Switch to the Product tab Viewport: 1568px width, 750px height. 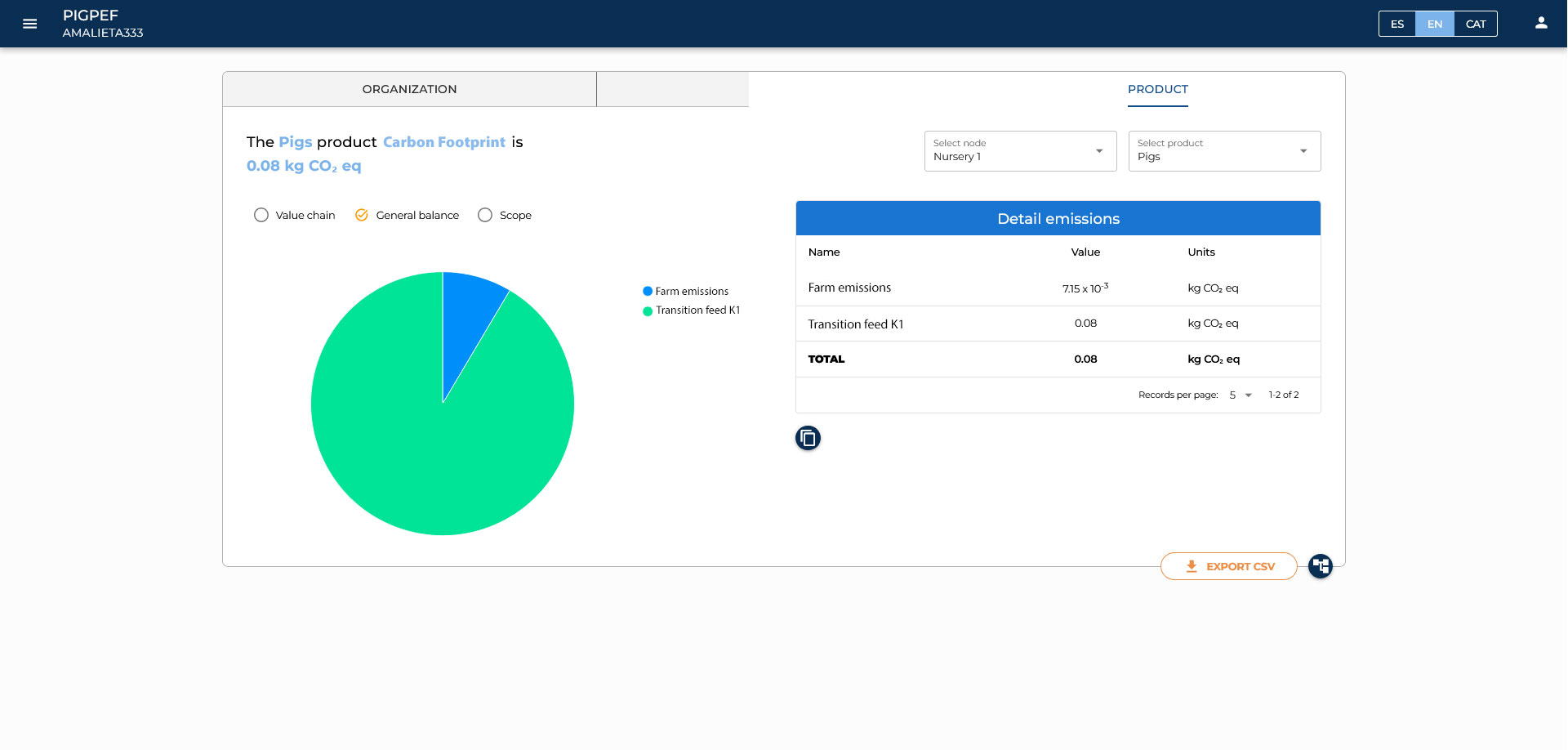pyautogui.click(x=1157, y=89)
